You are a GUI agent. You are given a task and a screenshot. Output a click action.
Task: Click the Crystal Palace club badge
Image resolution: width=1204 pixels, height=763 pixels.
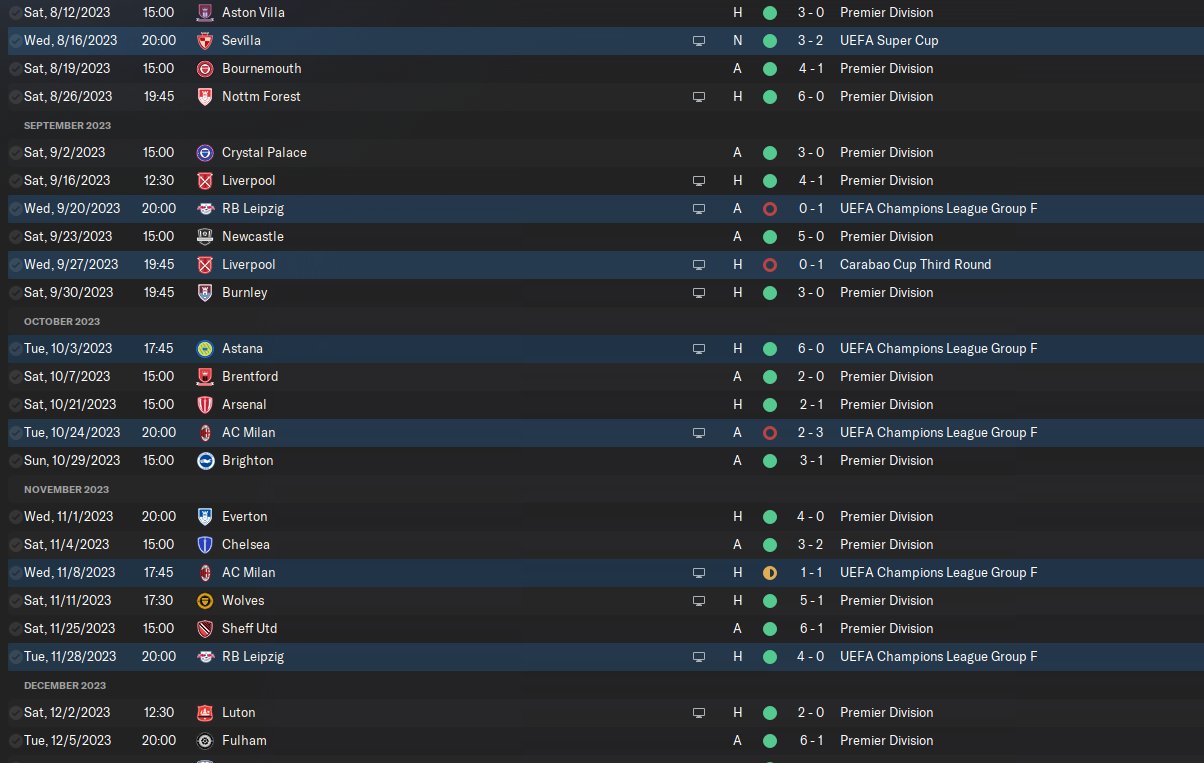point(205,153)
